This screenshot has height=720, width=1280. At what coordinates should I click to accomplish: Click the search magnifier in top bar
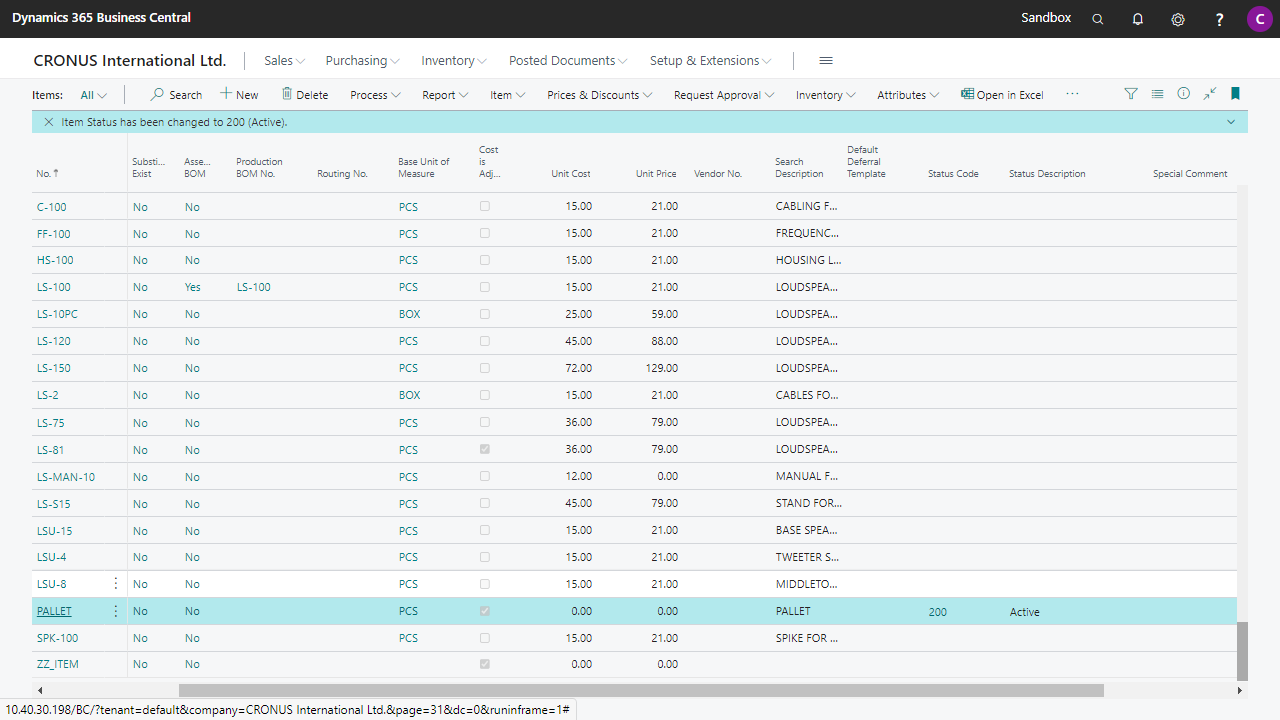1097,19
